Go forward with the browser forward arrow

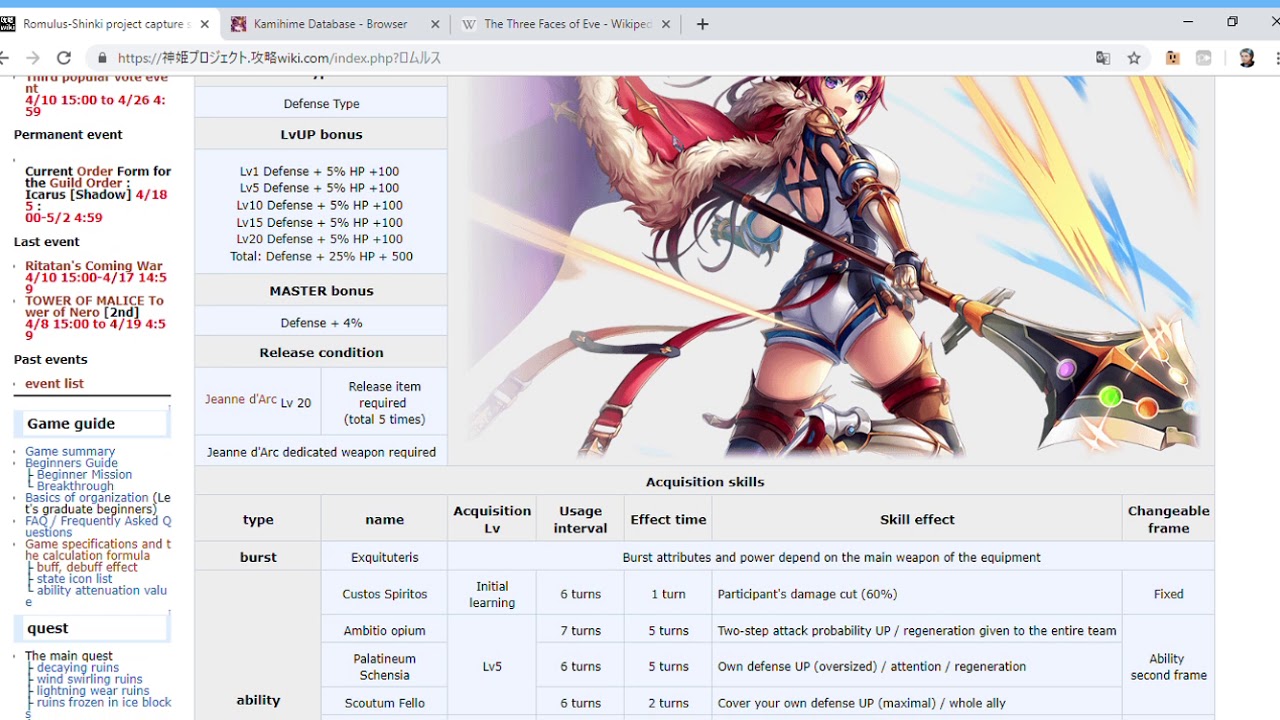tap(33, 58)
